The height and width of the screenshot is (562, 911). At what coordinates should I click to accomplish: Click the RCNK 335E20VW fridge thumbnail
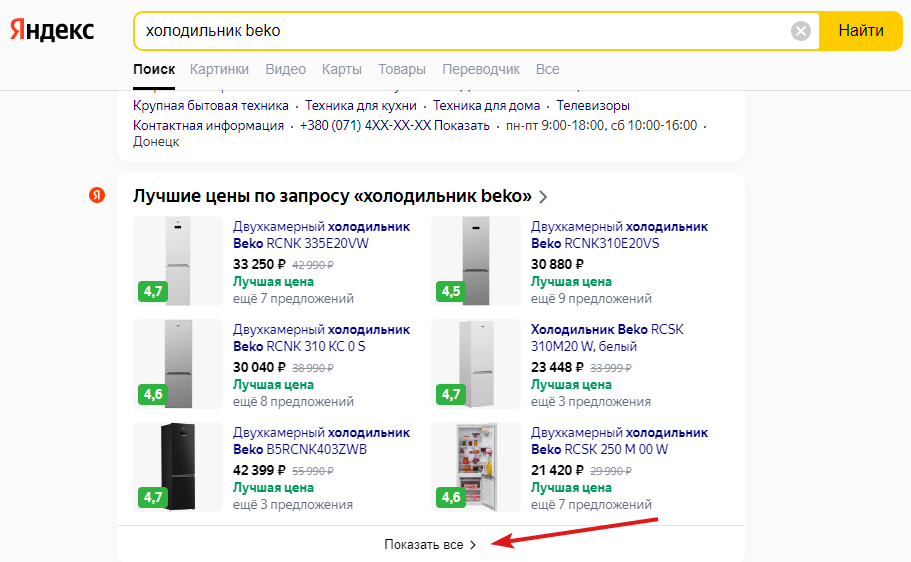point(178,261)
